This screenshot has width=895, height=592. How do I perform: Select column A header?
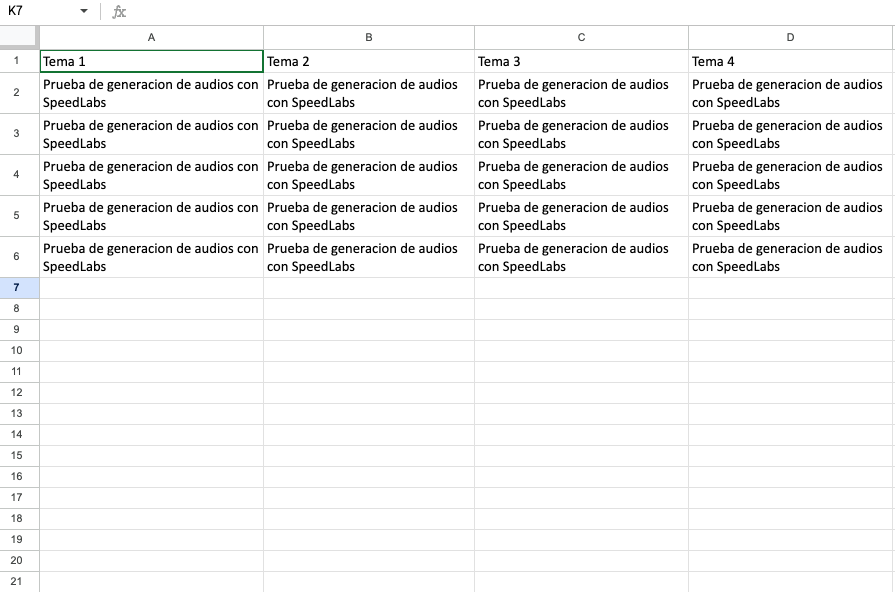(x=151, y=37)
